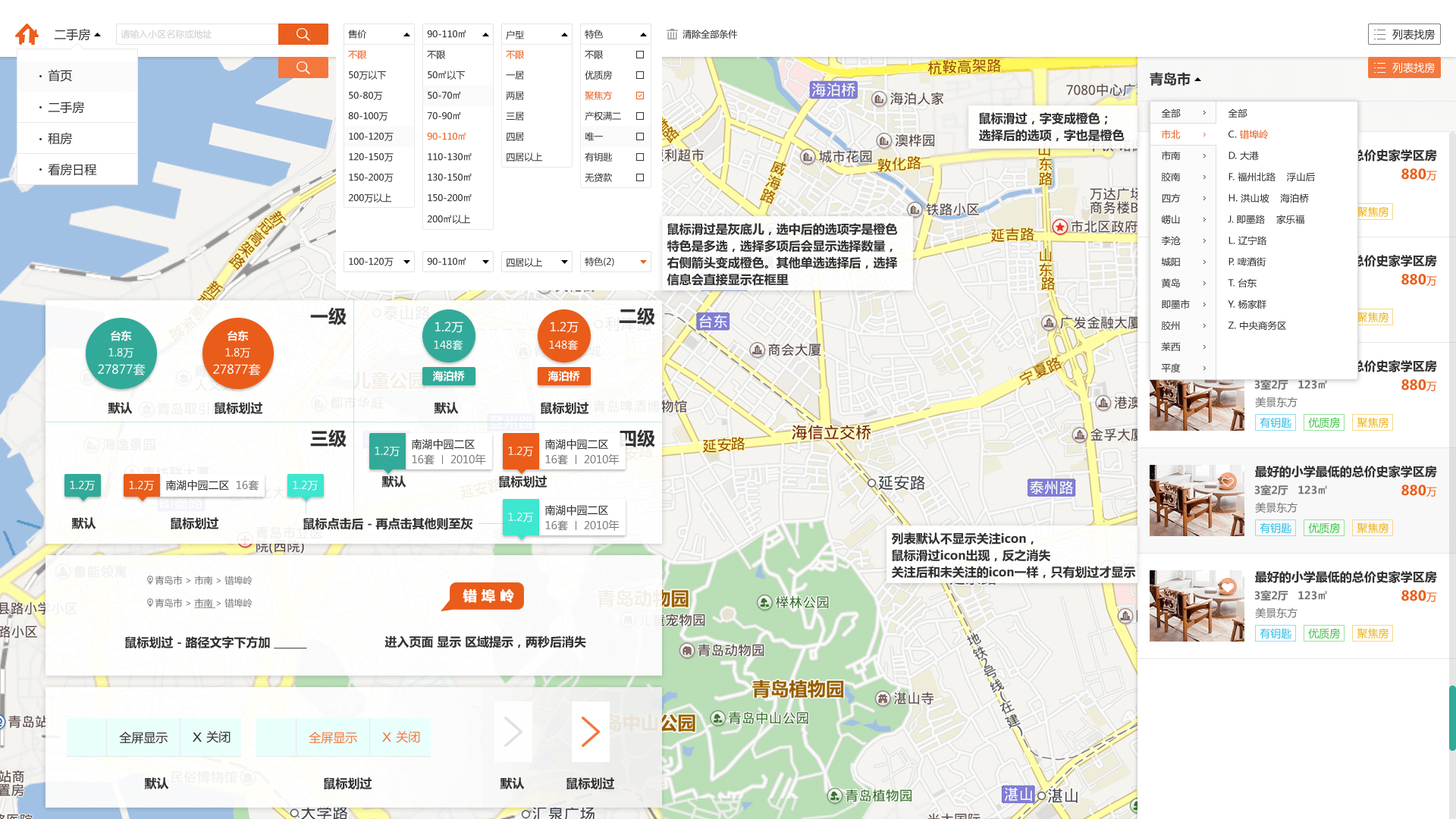The height and width of the screenshot is (819, 1456).
Task: Click the green scrollbar on right edge
Action: tap(1451, 717)
